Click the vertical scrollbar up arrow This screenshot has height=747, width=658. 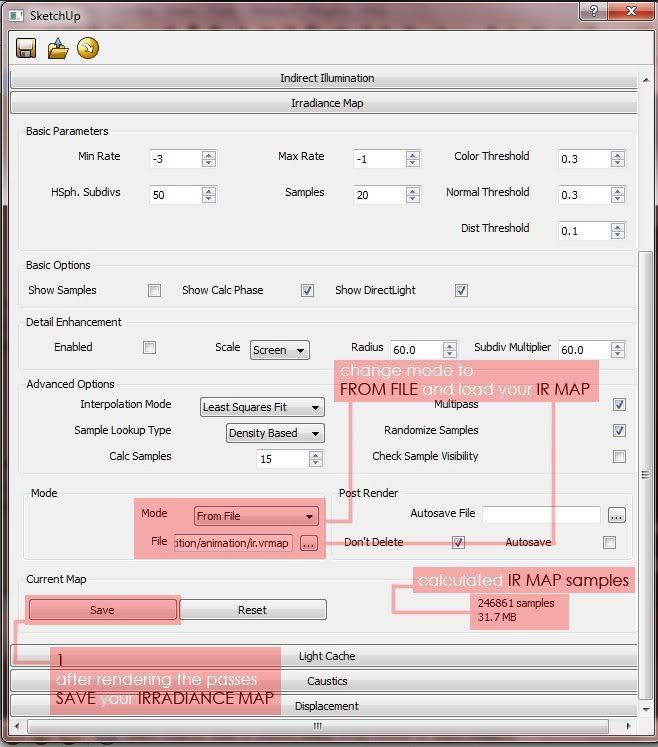646,80
